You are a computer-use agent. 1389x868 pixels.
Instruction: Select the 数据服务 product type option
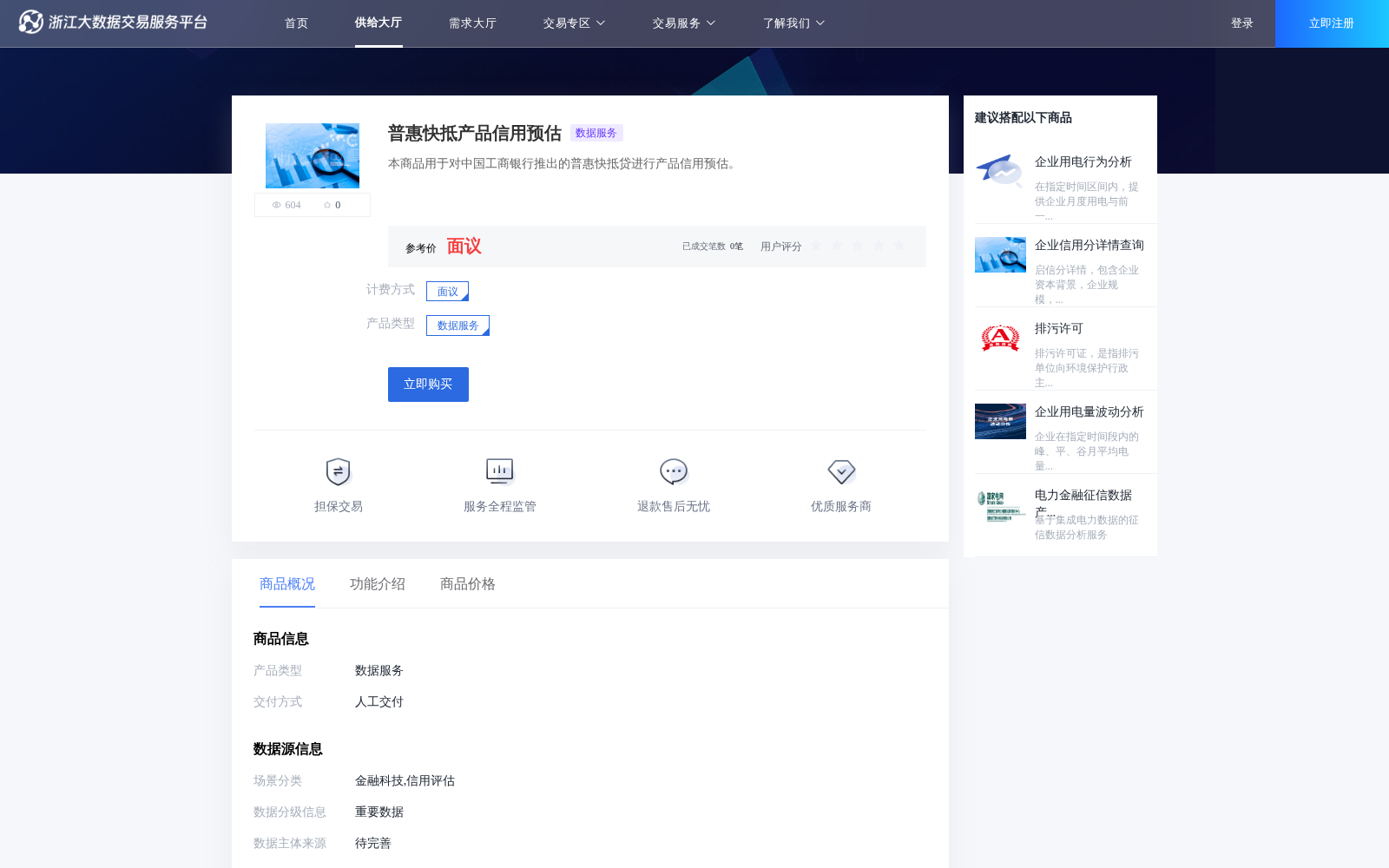(x=458, y=325)
